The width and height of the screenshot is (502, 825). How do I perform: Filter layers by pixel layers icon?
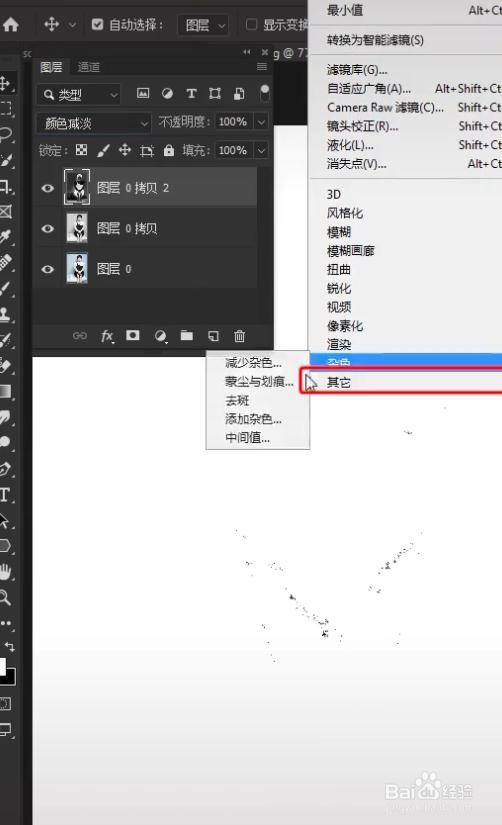(143, 94)
